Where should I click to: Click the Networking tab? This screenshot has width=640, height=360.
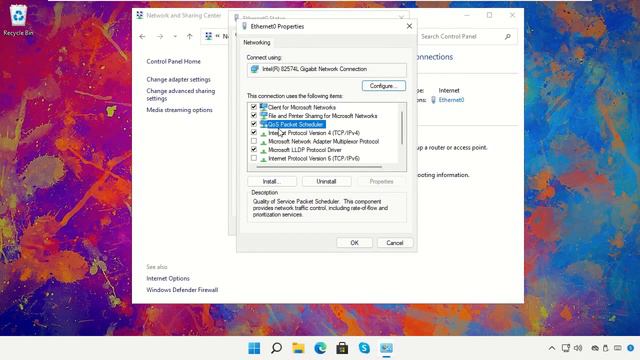(257, 42)
